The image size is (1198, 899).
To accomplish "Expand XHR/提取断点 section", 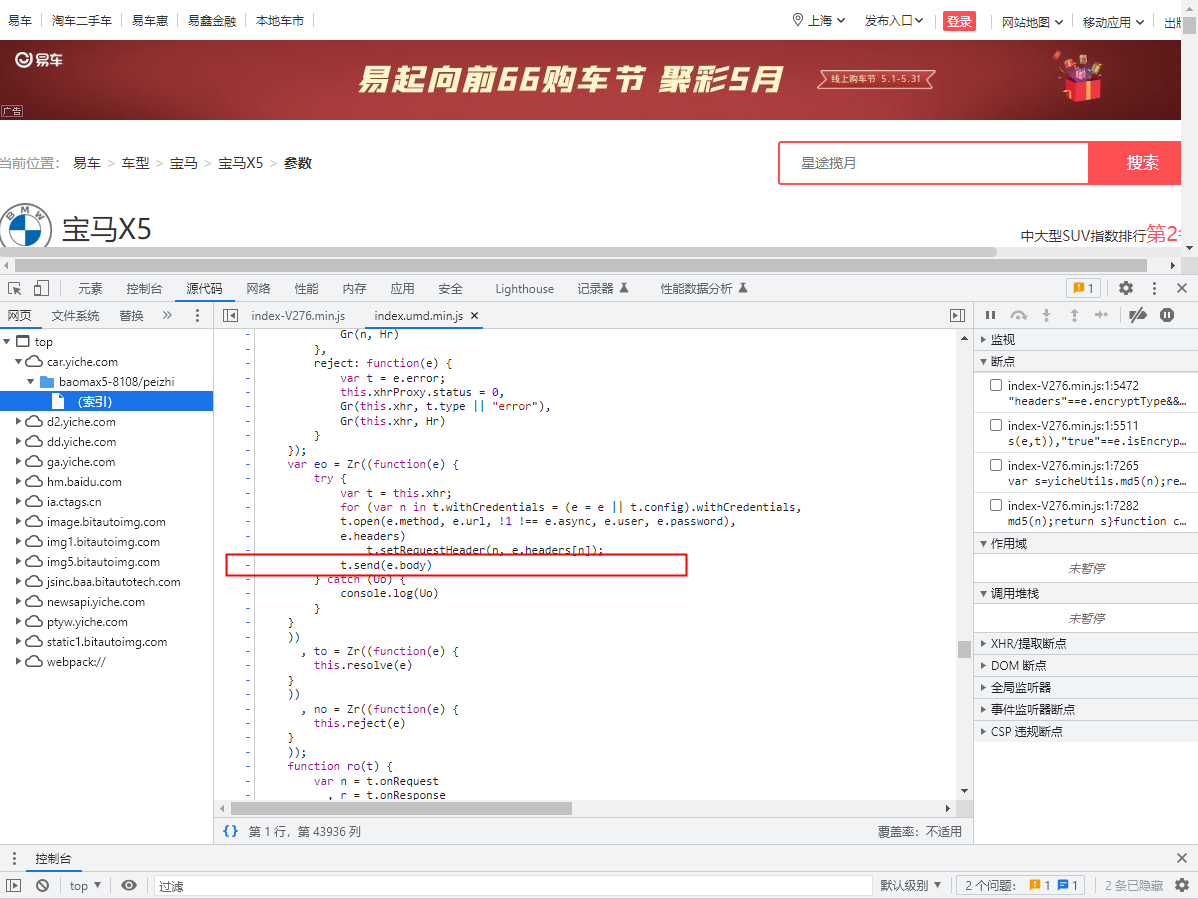I will pyautogui.click(x=1028, y=643).
